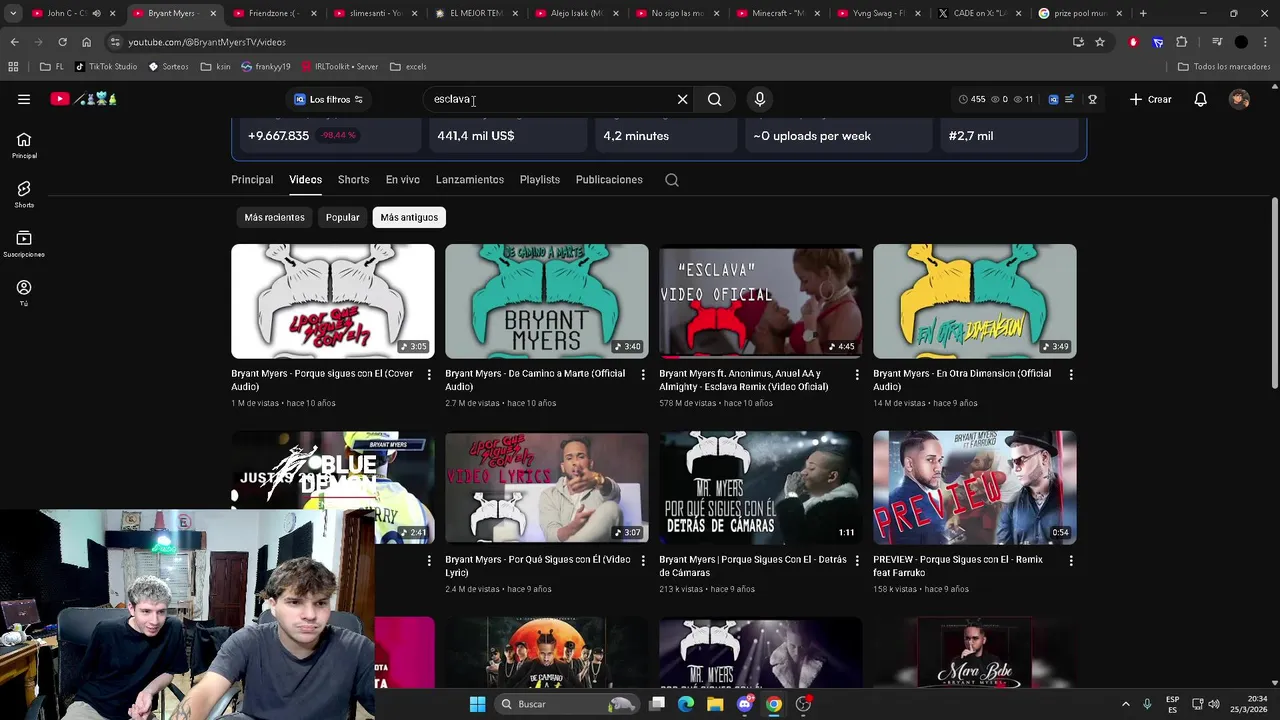Select the Popular filter chip
1280x720 pixels.
point(342,217)
